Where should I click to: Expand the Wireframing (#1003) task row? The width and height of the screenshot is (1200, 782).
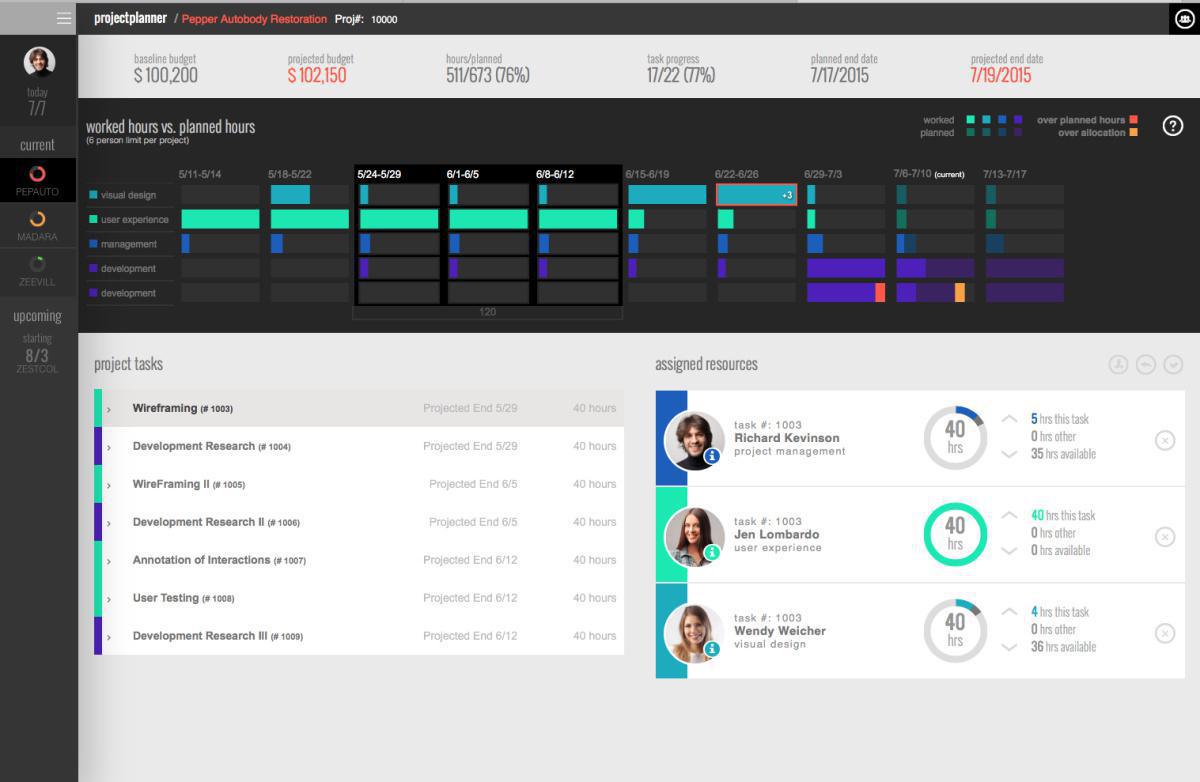click(x=107, y=407)
